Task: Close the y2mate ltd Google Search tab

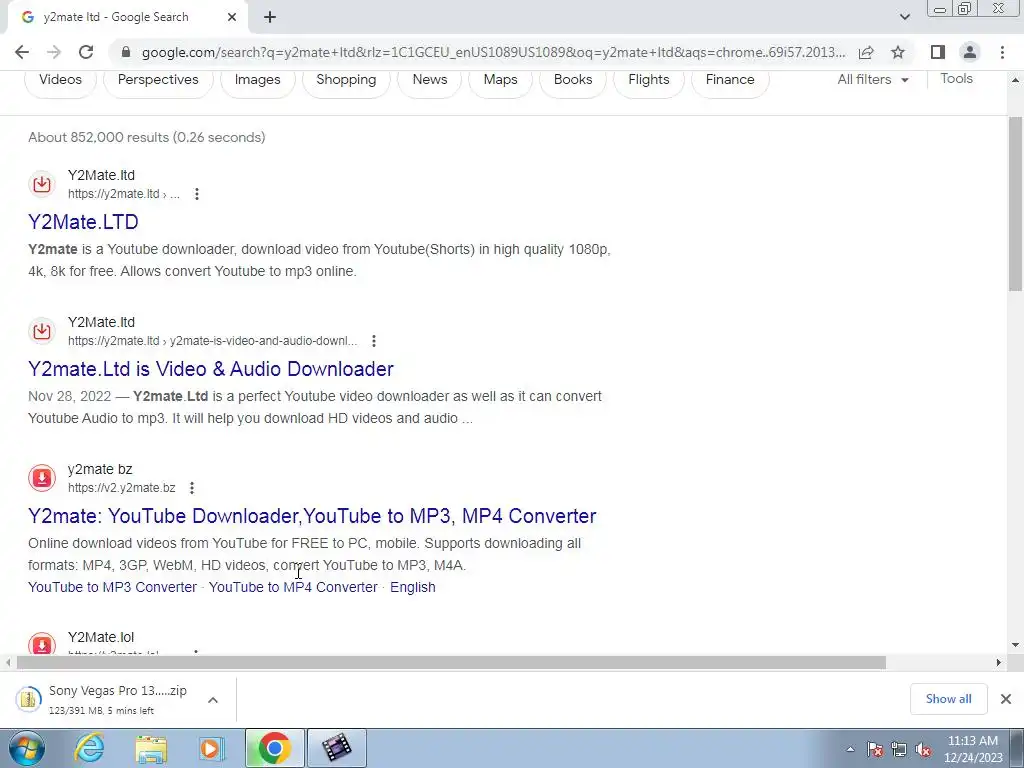Action: [232, 17]
